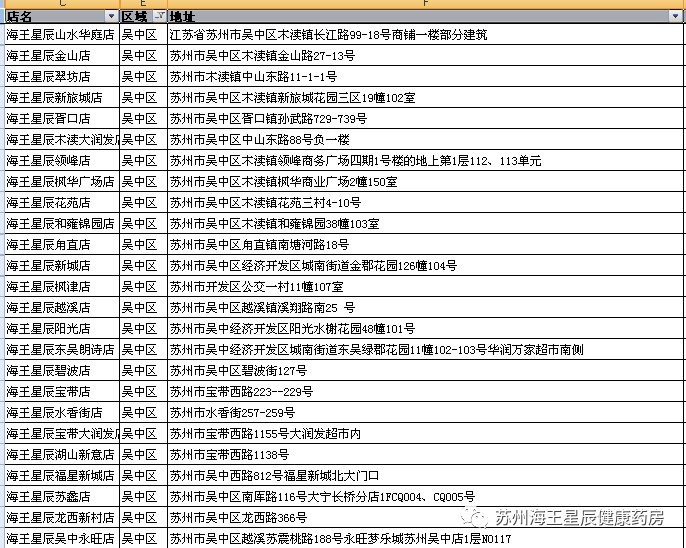Select 吴中区 cell in 海王星辰吴中永旺店 row
Screen dimensions: 686x548
click(x=144, y=538)
